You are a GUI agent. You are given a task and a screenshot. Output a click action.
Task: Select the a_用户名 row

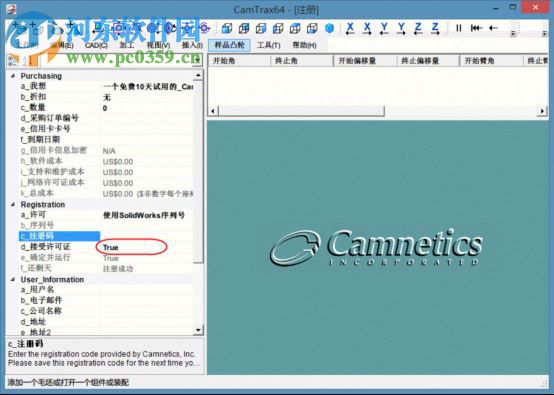pyautogui.click(x=106, y=290)
